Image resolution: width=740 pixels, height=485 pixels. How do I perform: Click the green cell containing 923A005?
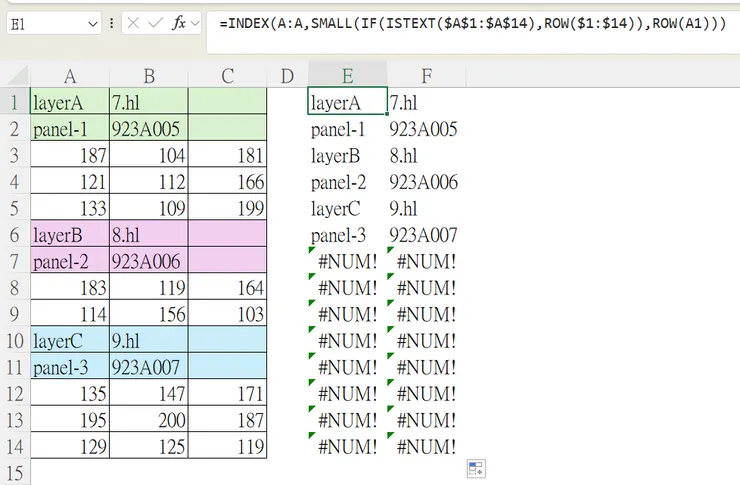click(x=148, y=129)
